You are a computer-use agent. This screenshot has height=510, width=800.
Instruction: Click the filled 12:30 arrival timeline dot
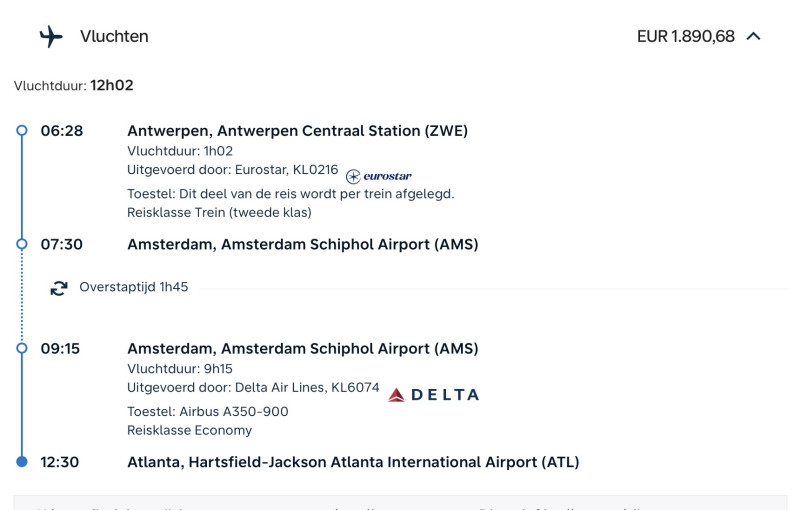22,462
